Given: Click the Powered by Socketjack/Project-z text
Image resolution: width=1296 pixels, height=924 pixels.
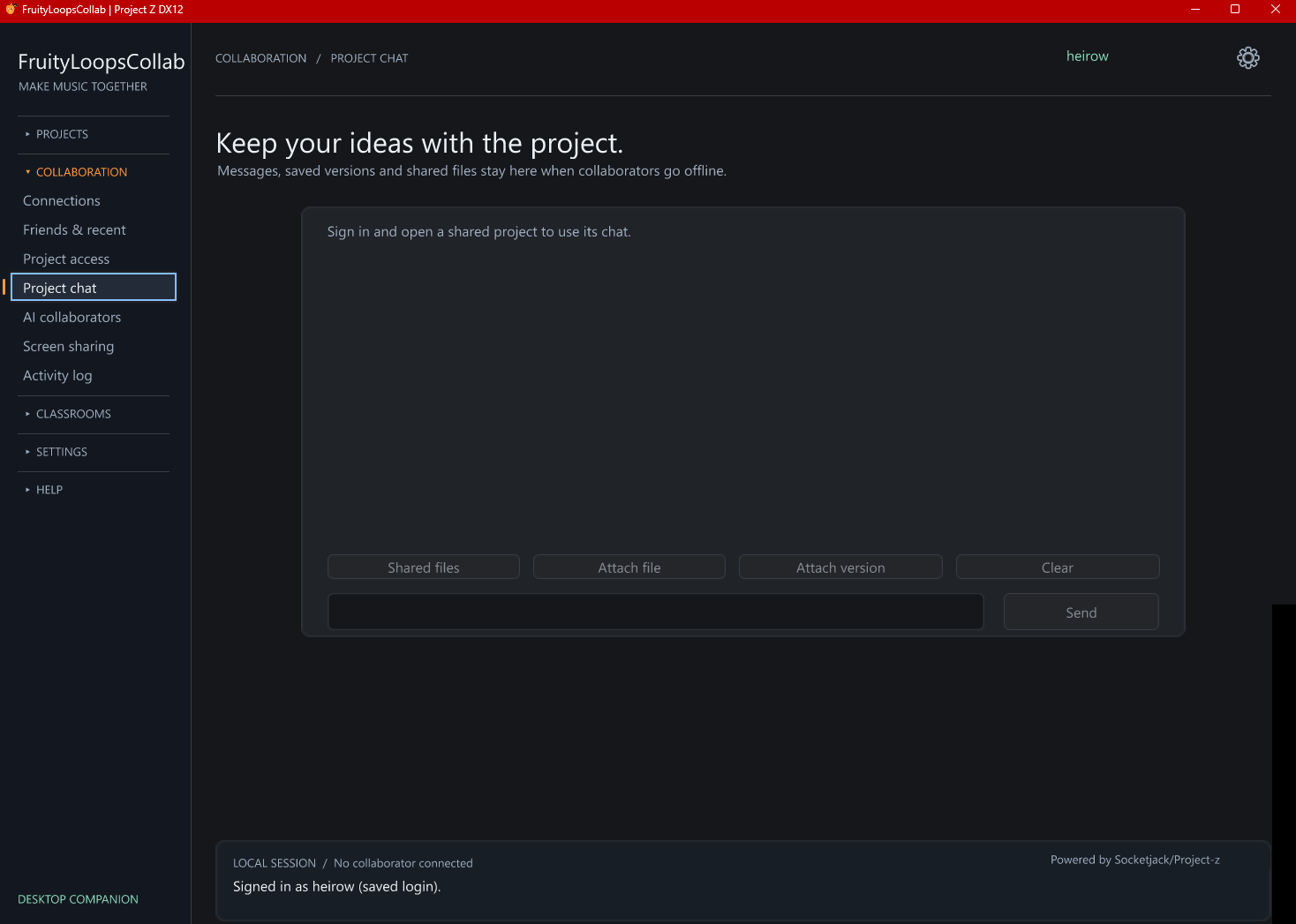Looking at the screenshot, I should (x=1135, y=860).
